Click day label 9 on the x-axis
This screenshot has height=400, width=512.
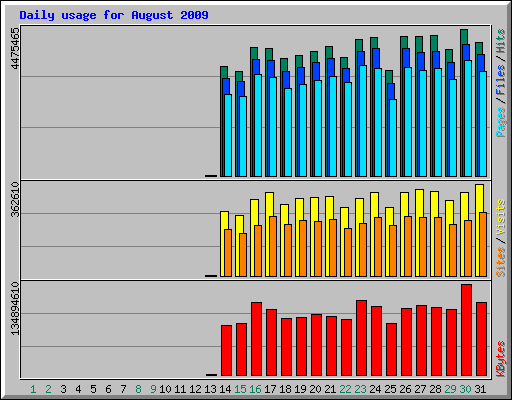point(153,389)
